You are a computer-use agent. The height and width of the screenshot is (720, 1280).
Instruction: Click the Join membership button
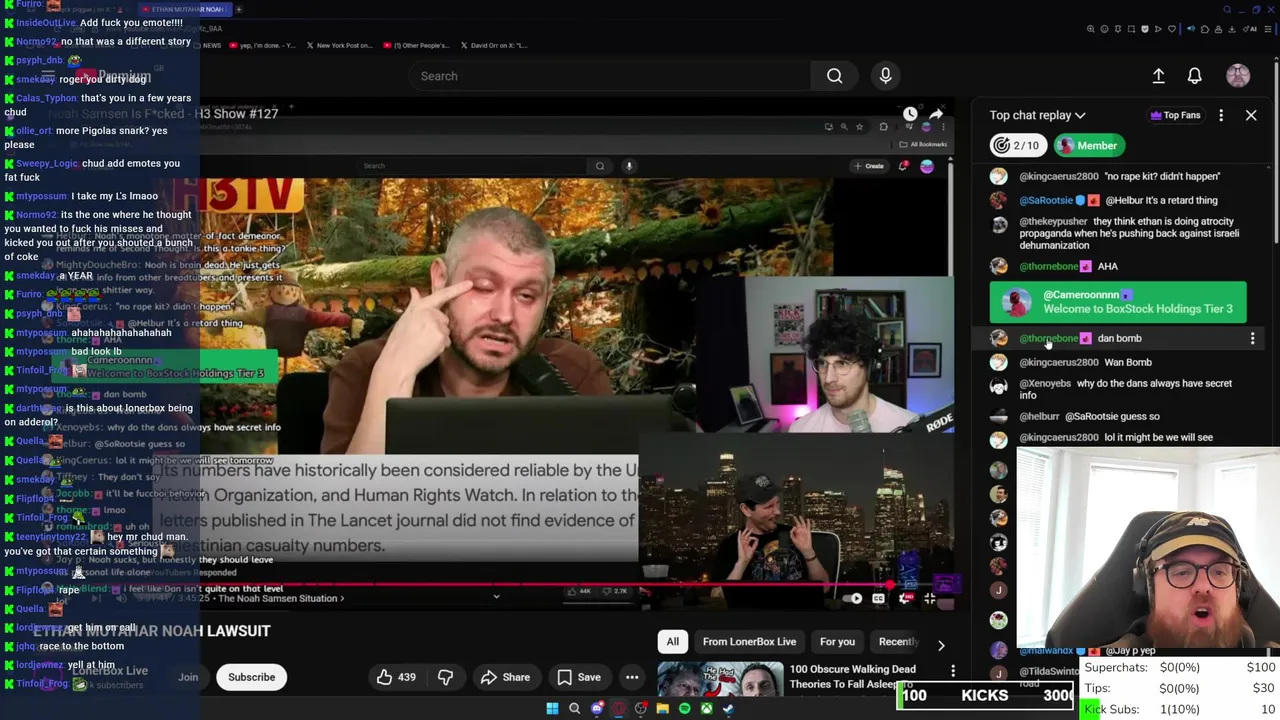point(188,677)
